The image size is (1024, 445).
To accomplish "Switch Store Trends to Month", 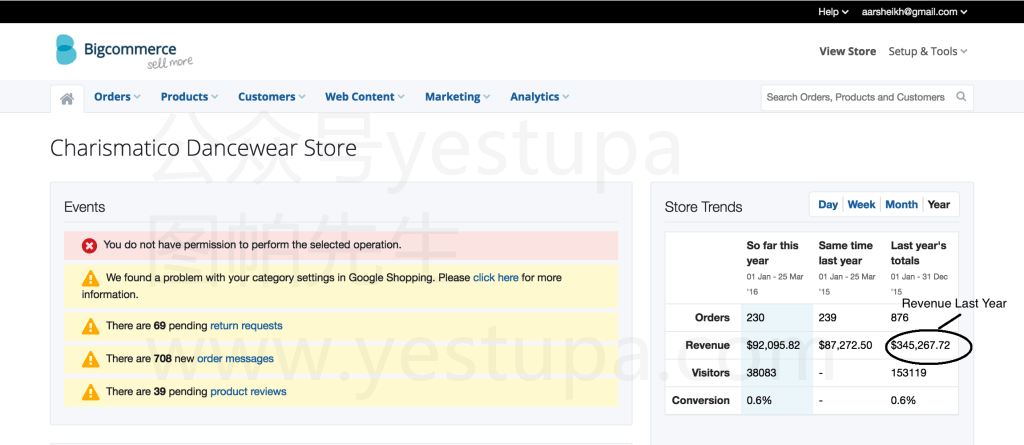I will coord(901,205).
